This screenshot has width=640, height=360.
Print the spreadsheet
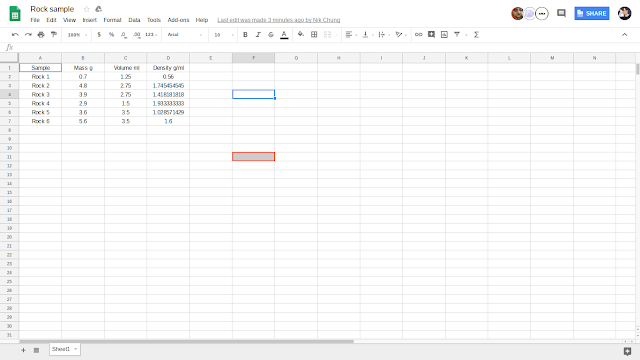(x=41, y=35)
